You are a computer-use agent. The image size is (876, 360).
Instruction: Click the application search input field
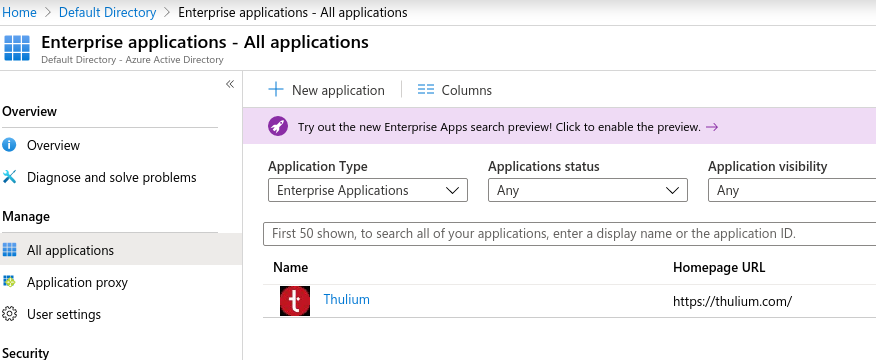[x=569, y=234]
